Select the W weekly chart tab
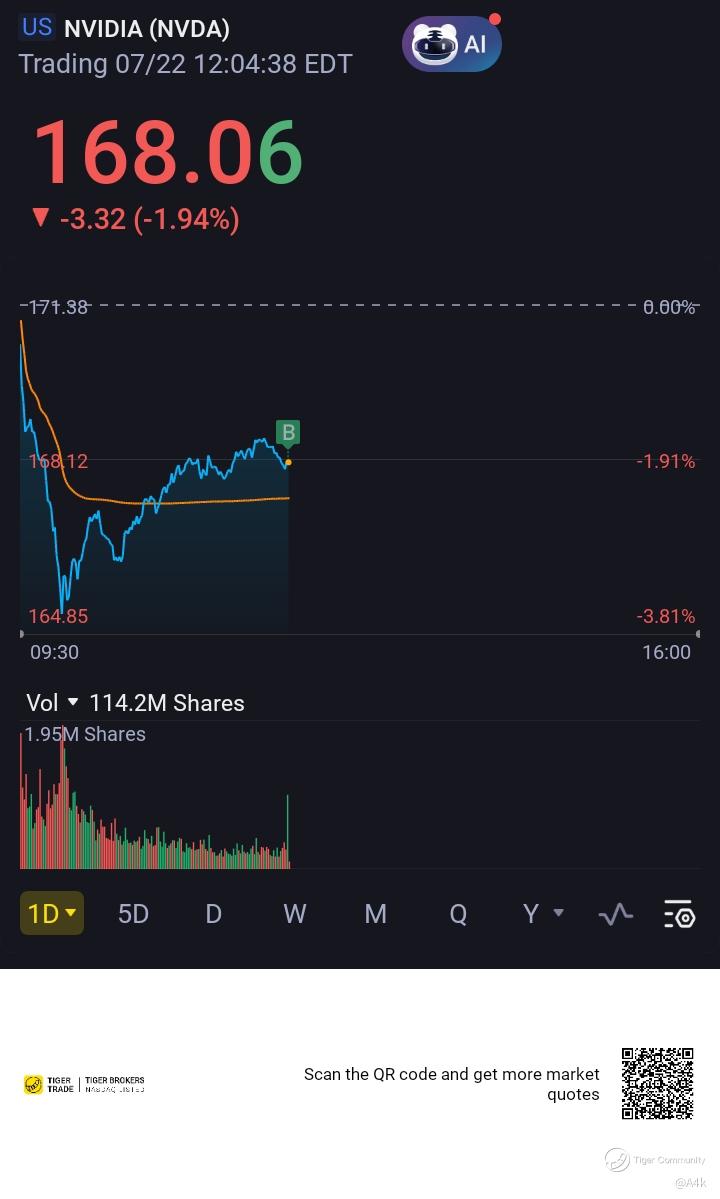720x1199 pixels. coord(295,914)
